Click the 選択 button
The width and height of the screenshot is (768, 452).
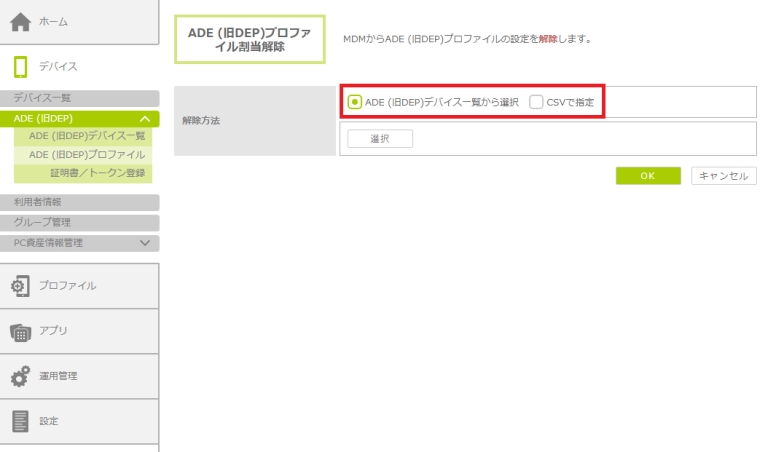click(x=379, y=139)
